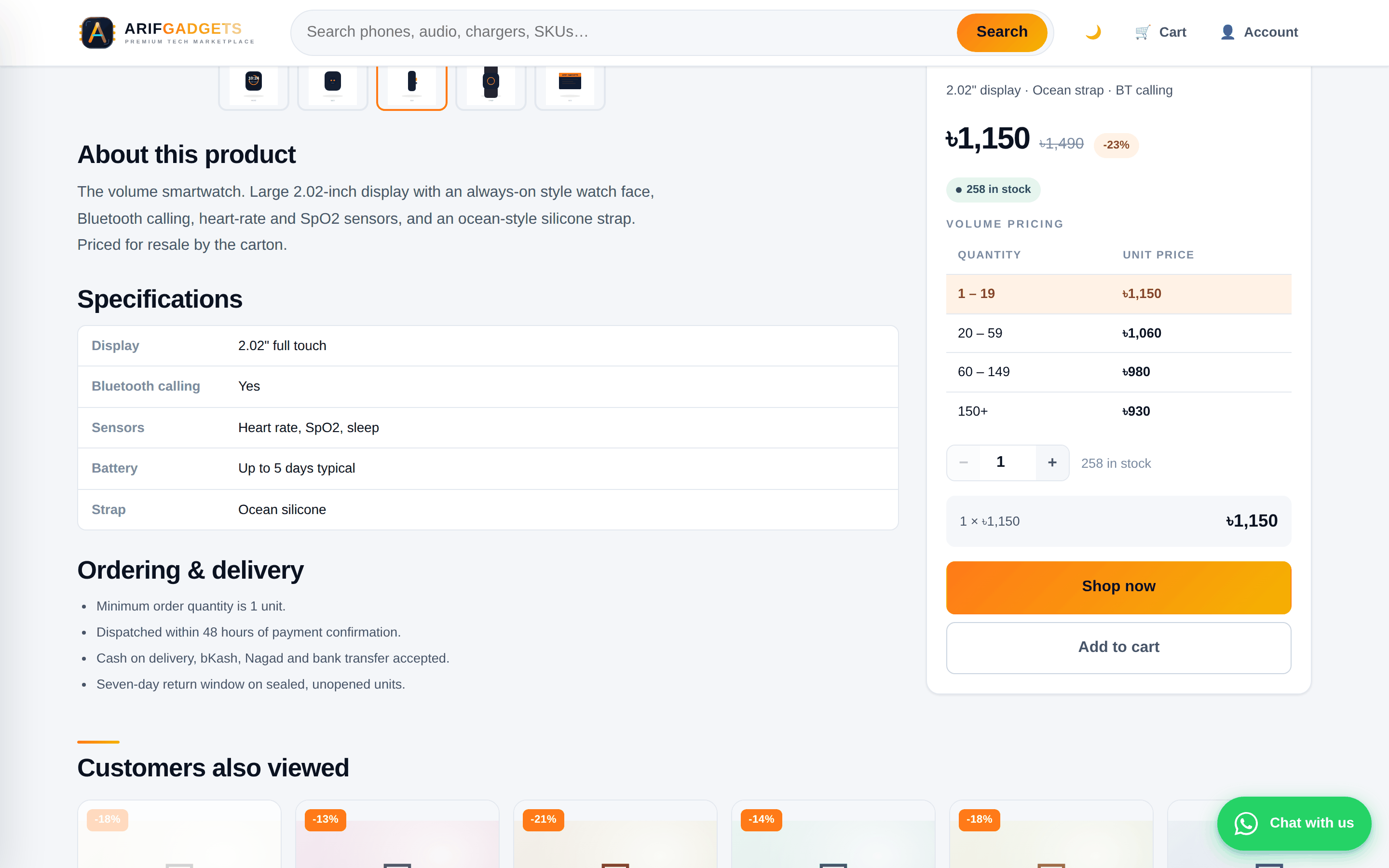Click the ArifGadgets logo icon

coord(97,32)
